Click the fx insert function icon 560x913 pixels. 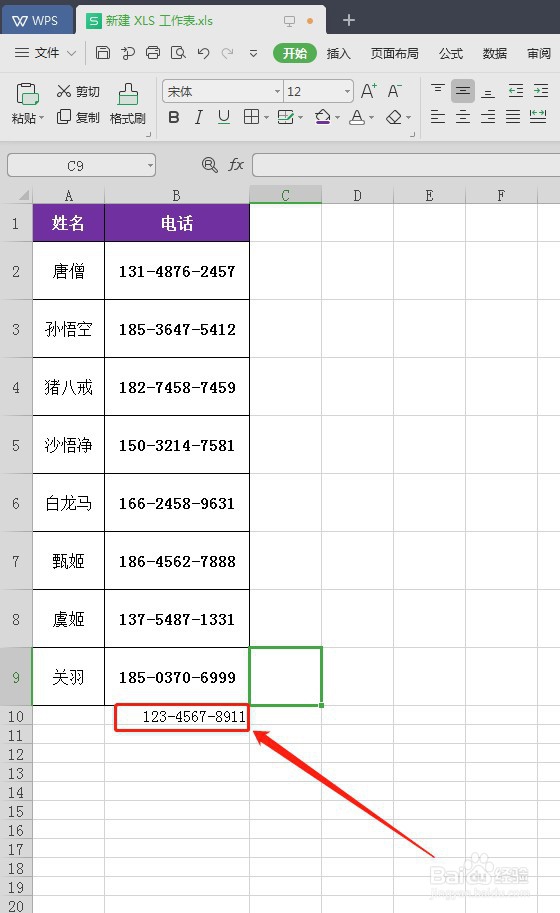(236, 165)
